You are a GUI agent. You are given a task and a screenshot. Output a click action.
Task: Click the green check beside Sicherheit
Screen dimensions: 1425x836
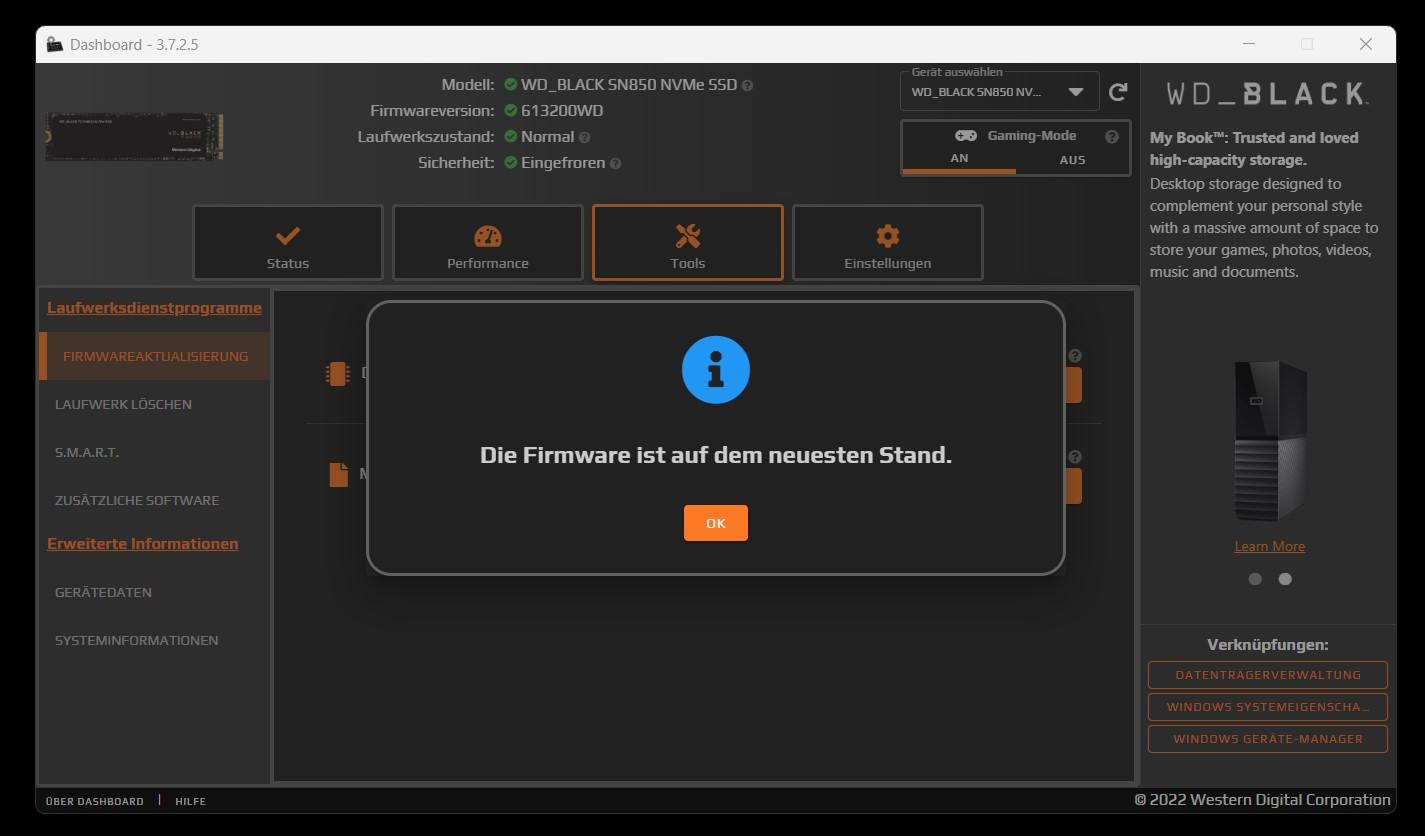pos(511,162)
